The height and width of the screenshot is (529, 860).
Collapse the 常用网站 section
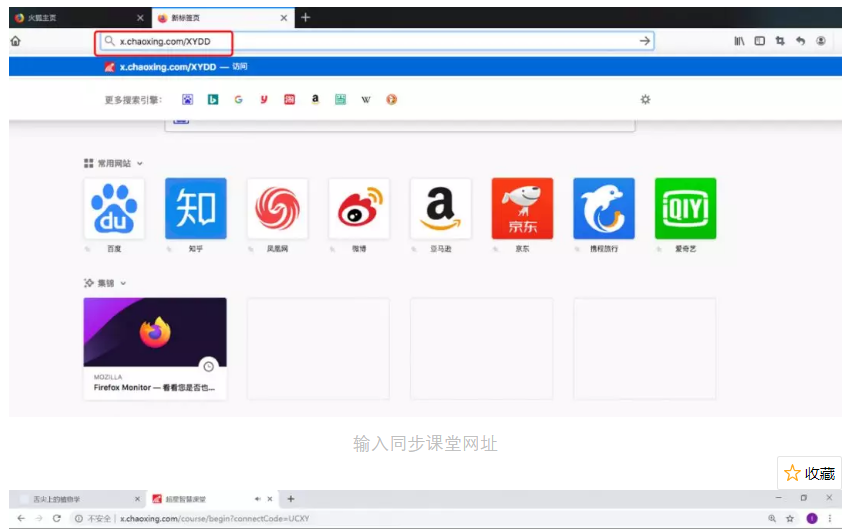[x=140, y=163]
